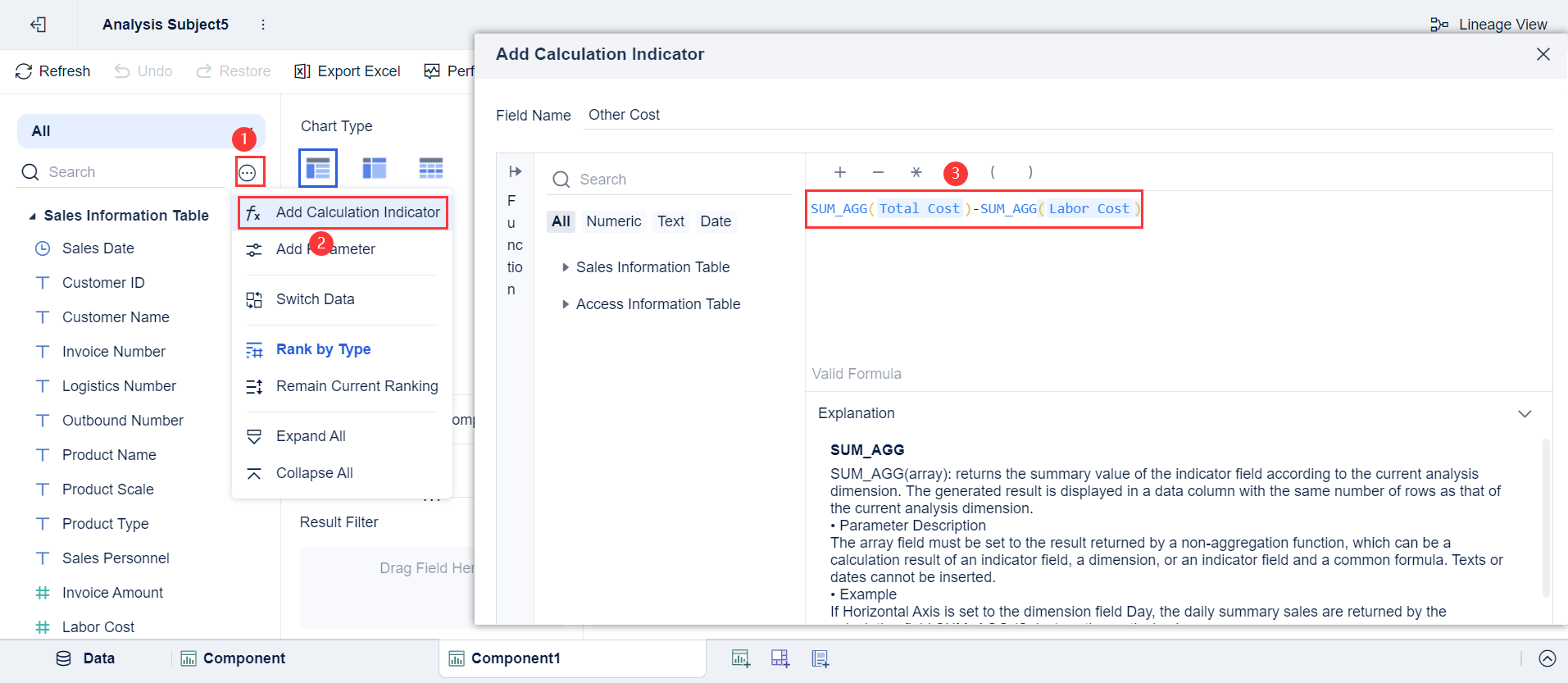Open Lineage View
The image size is (1568, 683).
click(x=1488, y=25)
